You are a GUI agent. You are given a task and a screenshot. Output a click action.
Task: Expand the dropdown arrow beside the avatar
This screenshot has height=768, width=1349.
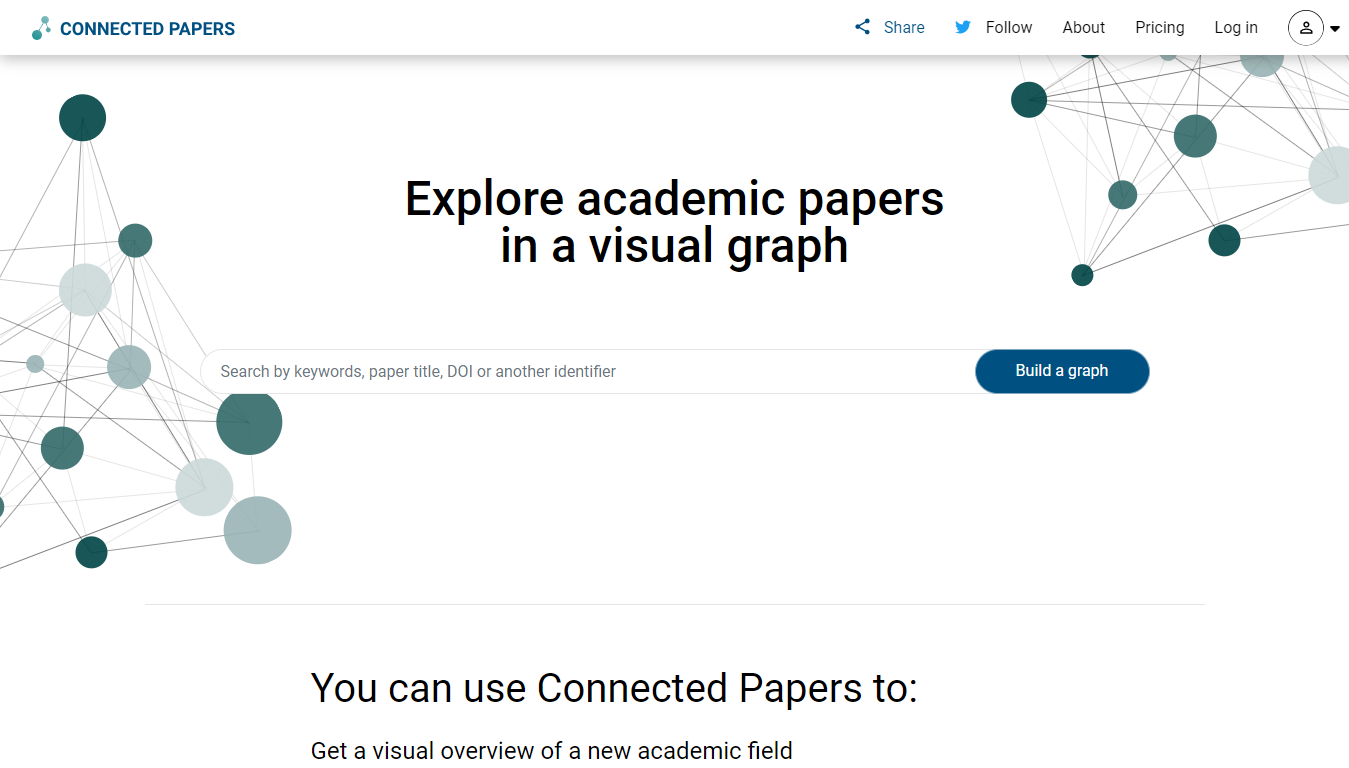coord(1335,29)
